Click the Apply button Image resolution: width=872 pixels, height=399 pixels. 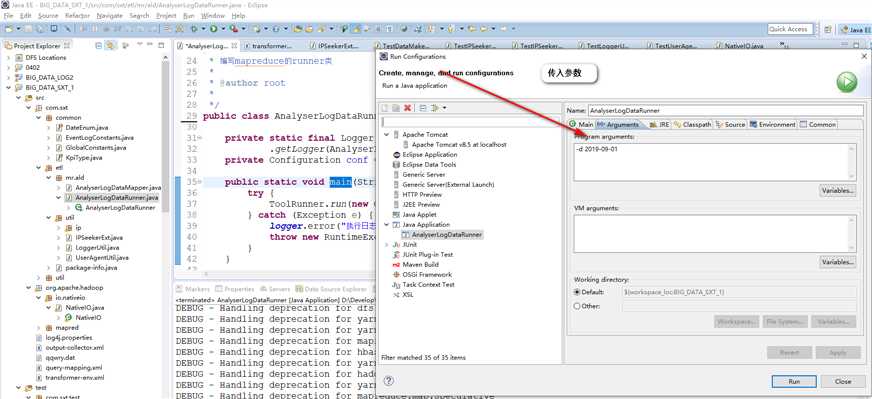coord(838,352)
